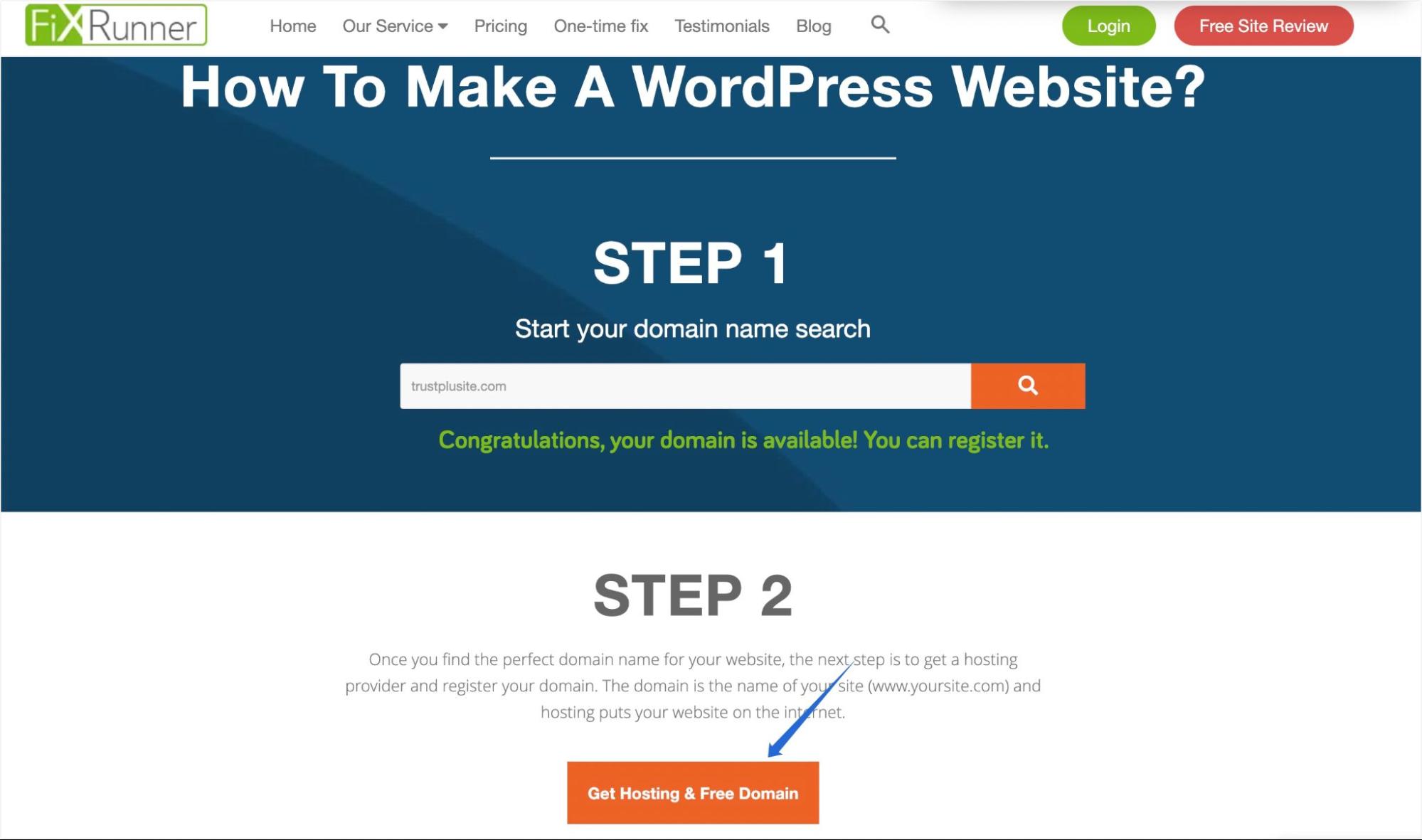The image size is (1422, 840).
Task: Expand the Blog navigation section
Action: (814, 25)
